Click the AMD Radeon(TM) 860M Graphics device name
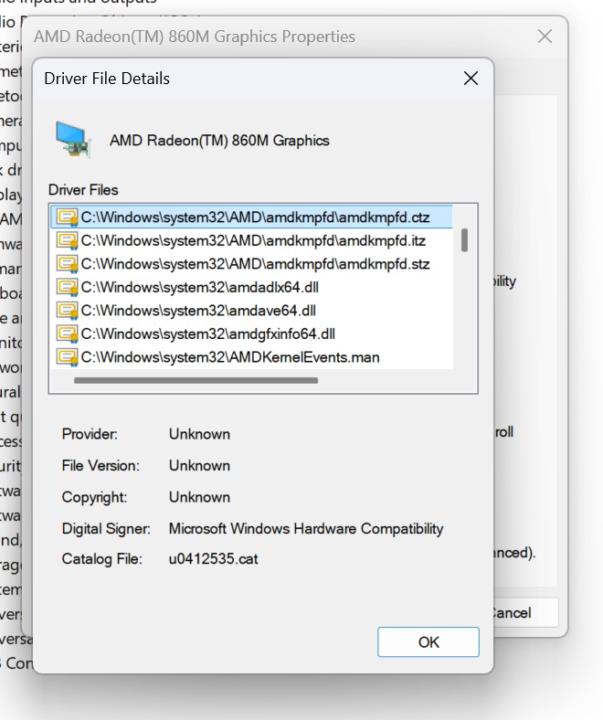Image resolution: width=603 pixels, height=720 pixels. 220,141
